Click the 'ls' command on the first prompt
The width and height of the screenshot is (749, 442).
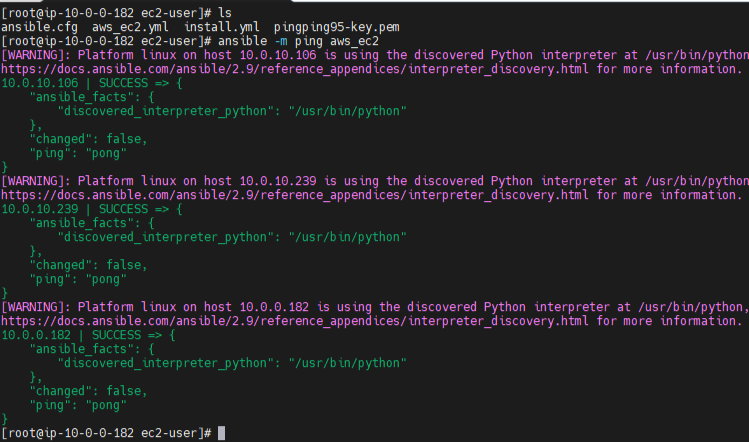[x=225, y=13]
